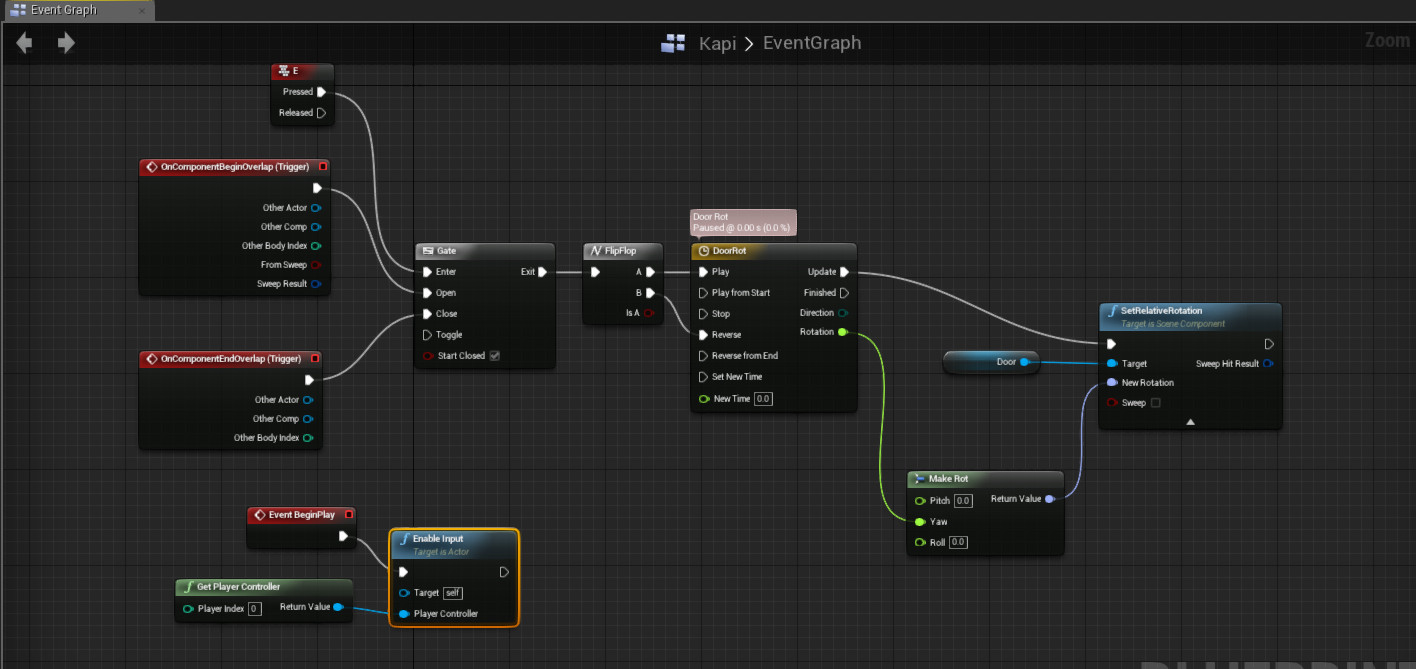Click the Is A pin on FlipFlop
This screenshot has width=1416, height=669.
point(647,314)
